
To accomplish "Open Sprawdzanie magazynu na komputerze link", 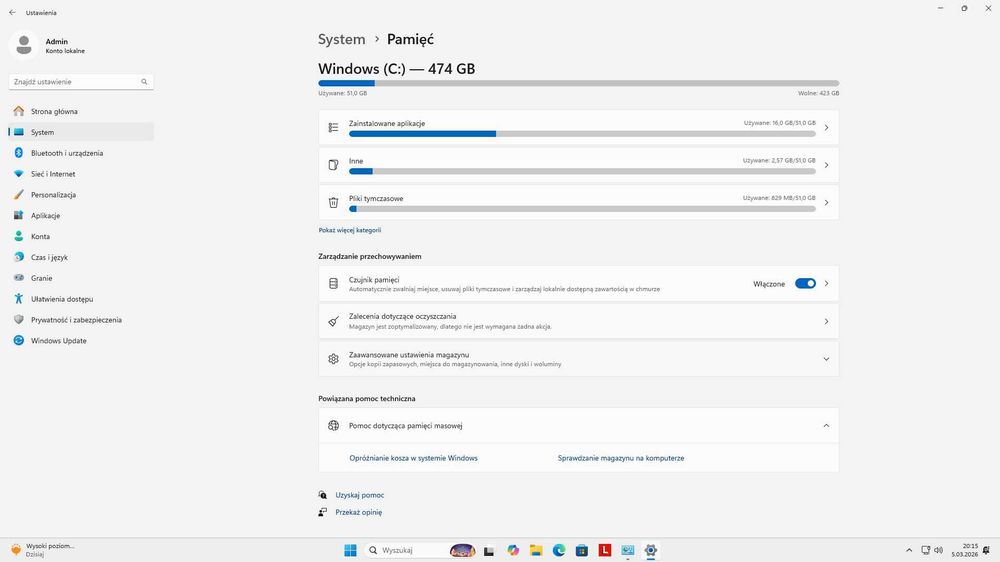I will 621,458.
